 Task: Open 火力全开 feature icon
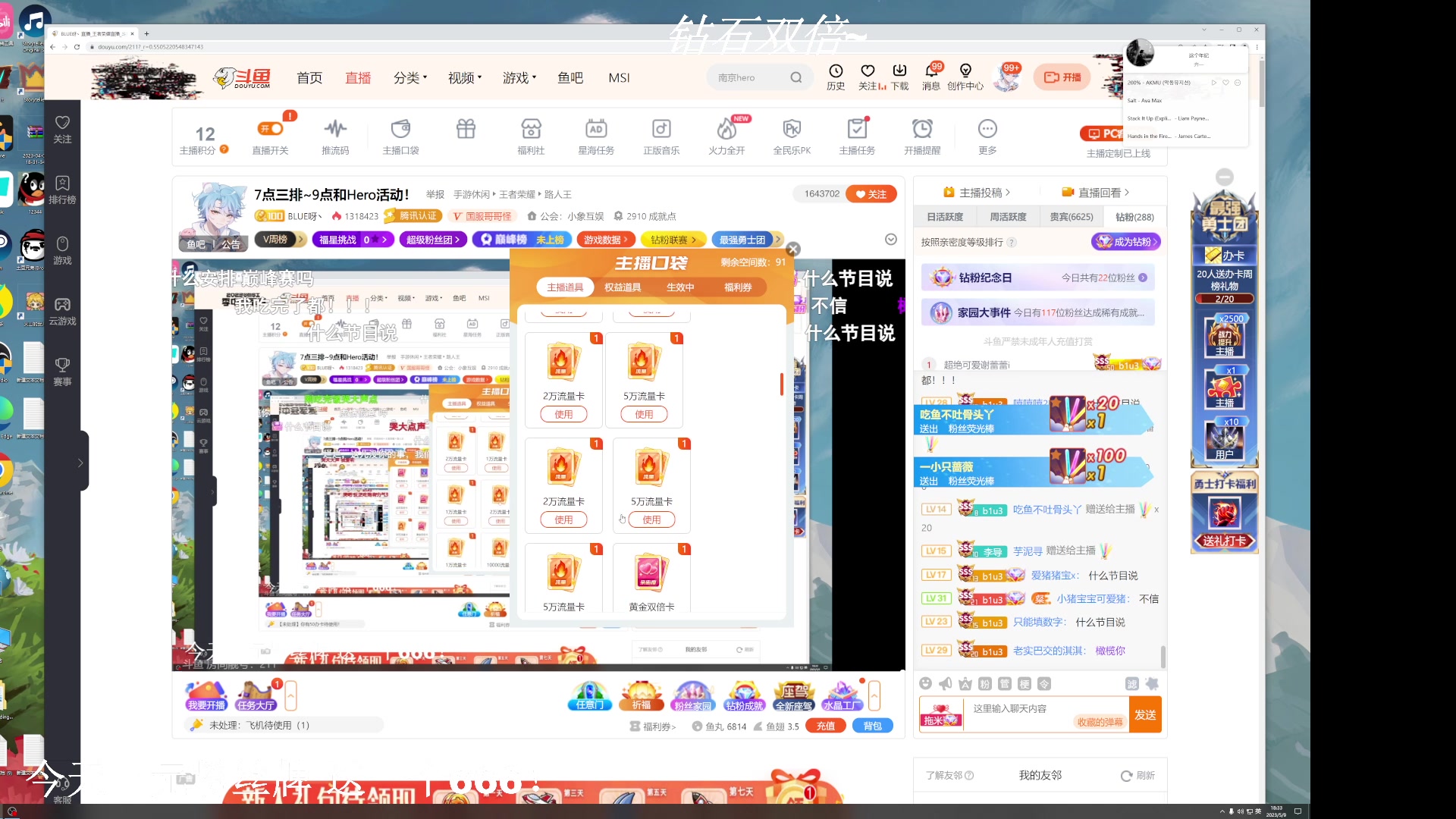click(x=726, y=135)
